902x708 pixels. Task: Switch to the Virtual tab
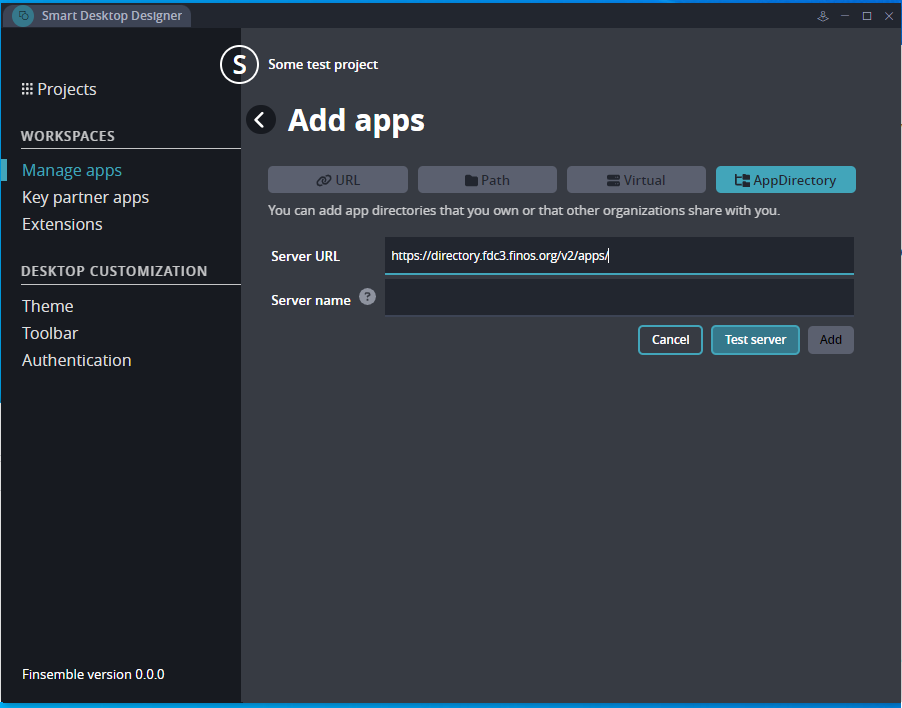636,180
